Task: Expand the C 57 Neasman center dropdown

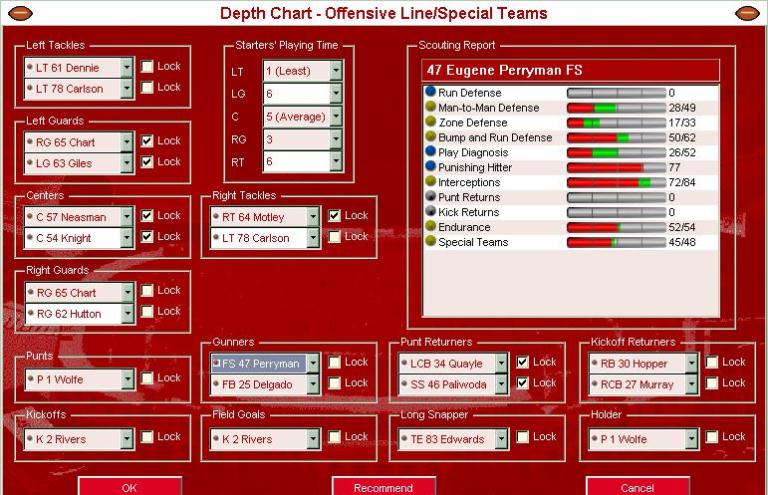Action: point(127,216)
